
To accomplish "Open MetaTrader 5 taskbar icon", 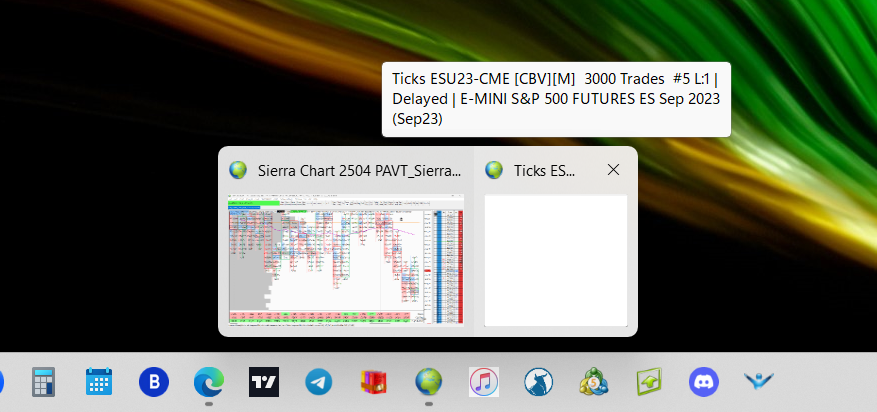I will pos(594,382).
